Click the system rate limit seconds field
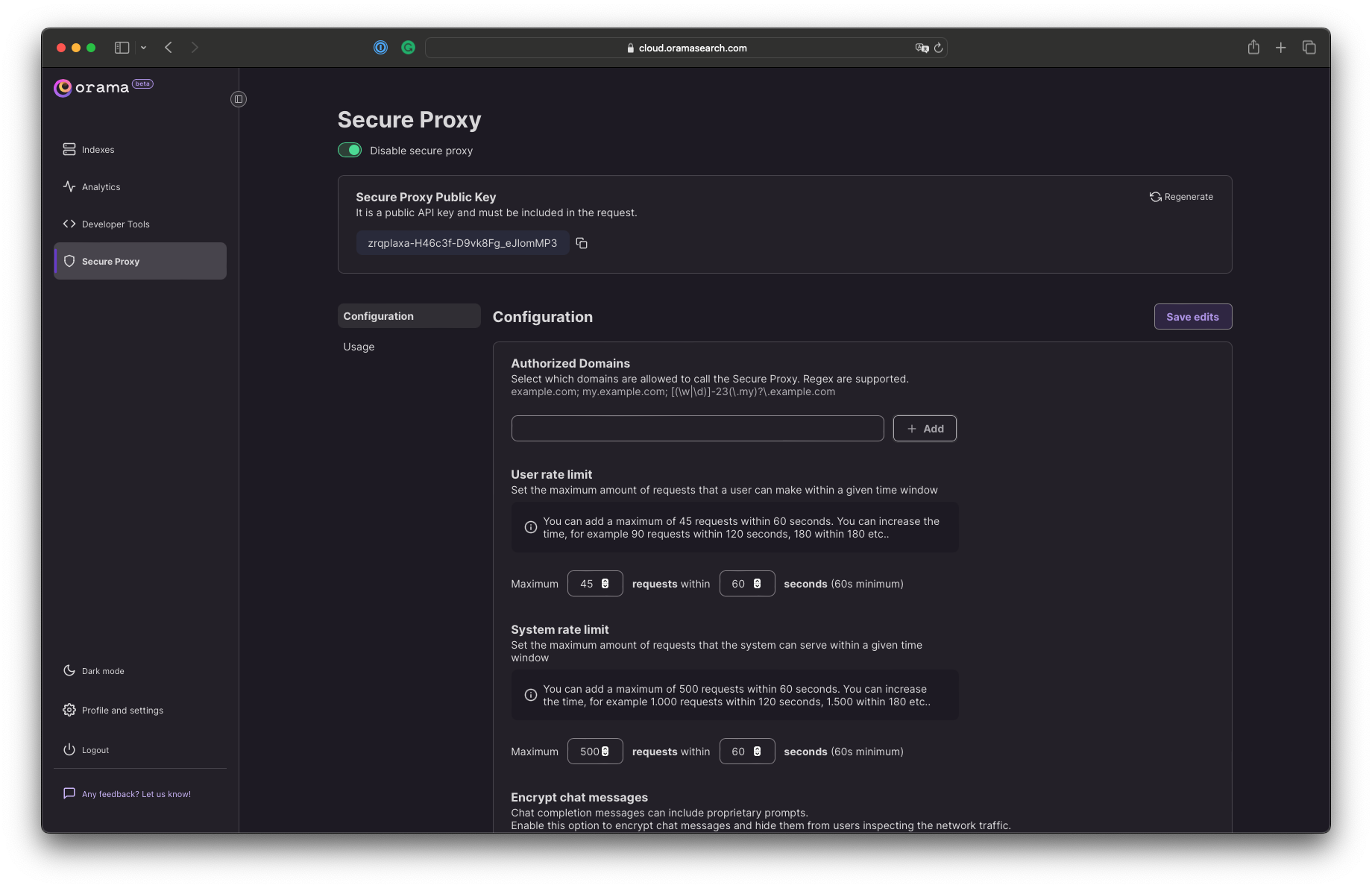This screenshot has width=1372, height=888. pos(747,752)
